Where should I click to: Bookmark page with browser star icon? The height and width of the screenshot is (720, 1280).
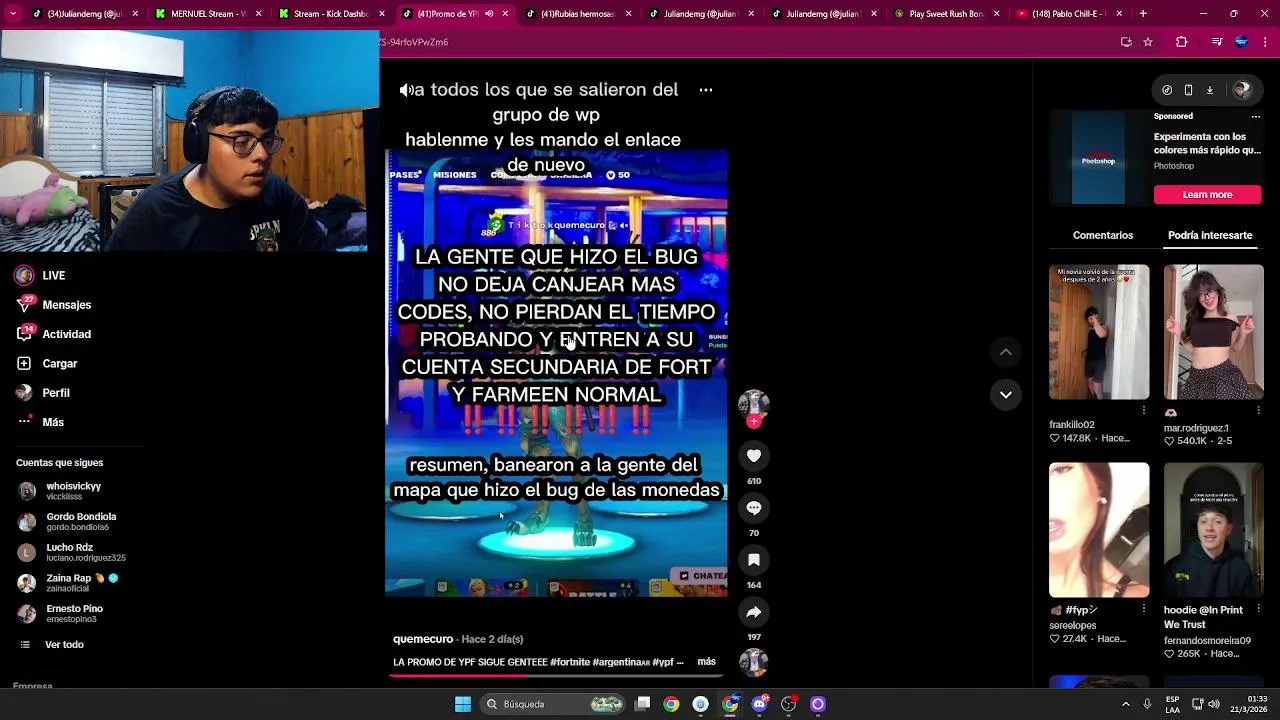1148,42
